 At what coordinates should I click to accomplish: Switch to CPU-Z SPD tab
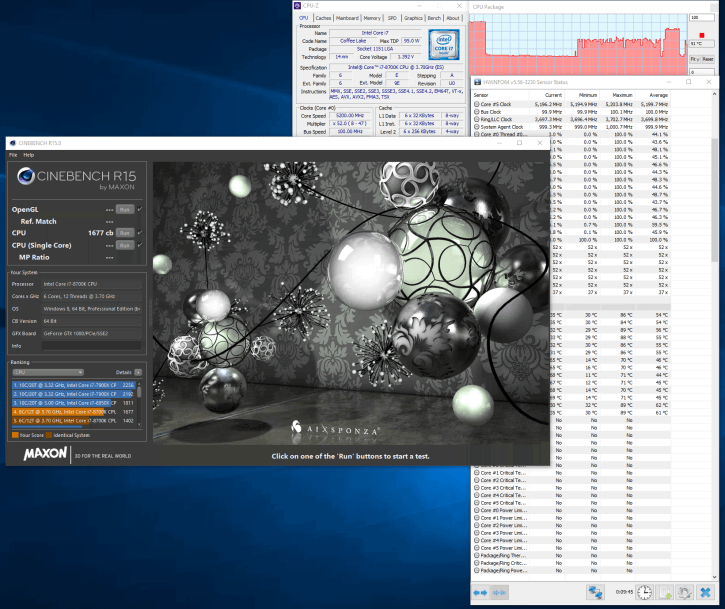392,18
